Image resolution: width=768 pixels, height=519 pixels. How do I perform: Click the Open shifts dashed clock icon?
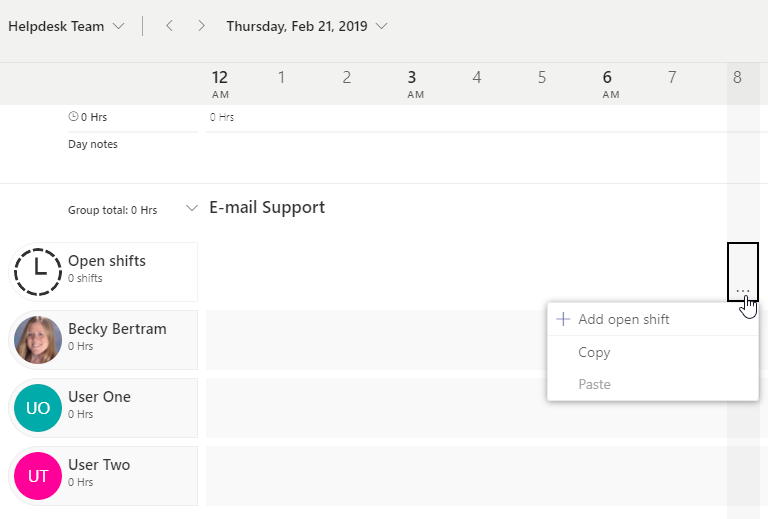[38, 271]
